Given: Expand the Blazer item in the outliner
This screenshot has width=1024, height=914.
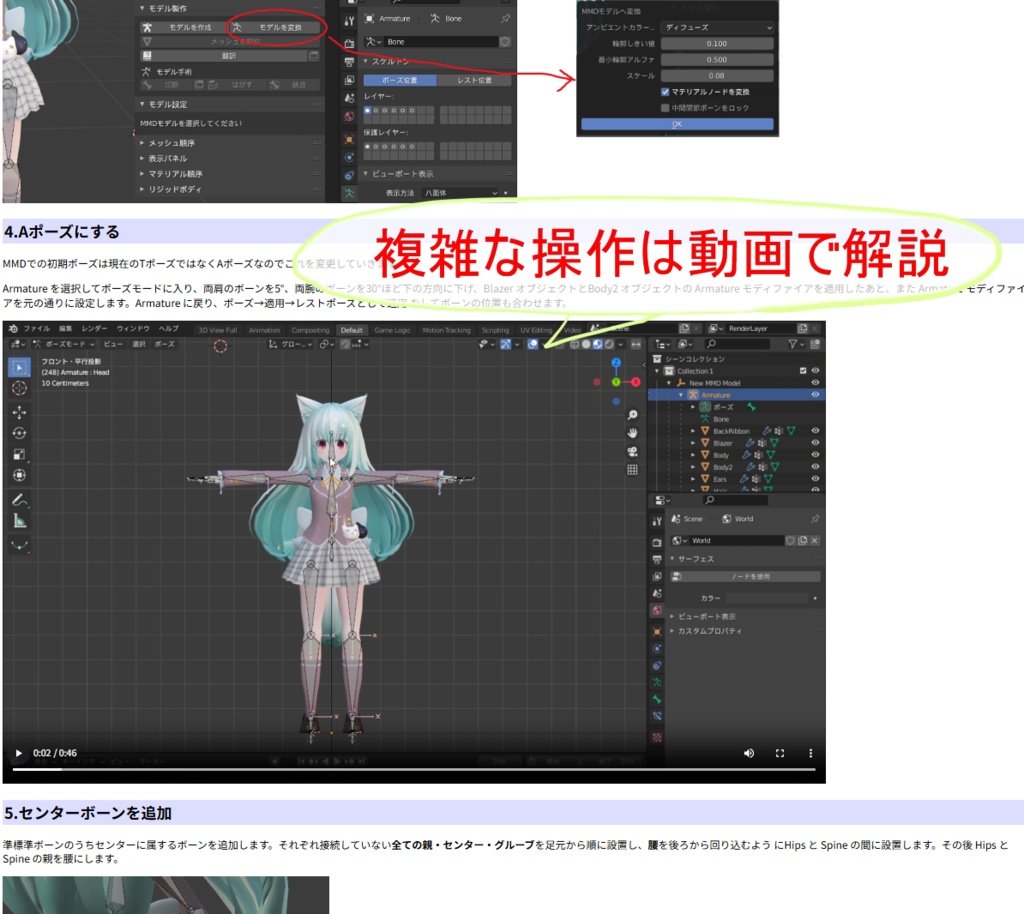Looking at the screenshot, I should click(x=694, y=443).
